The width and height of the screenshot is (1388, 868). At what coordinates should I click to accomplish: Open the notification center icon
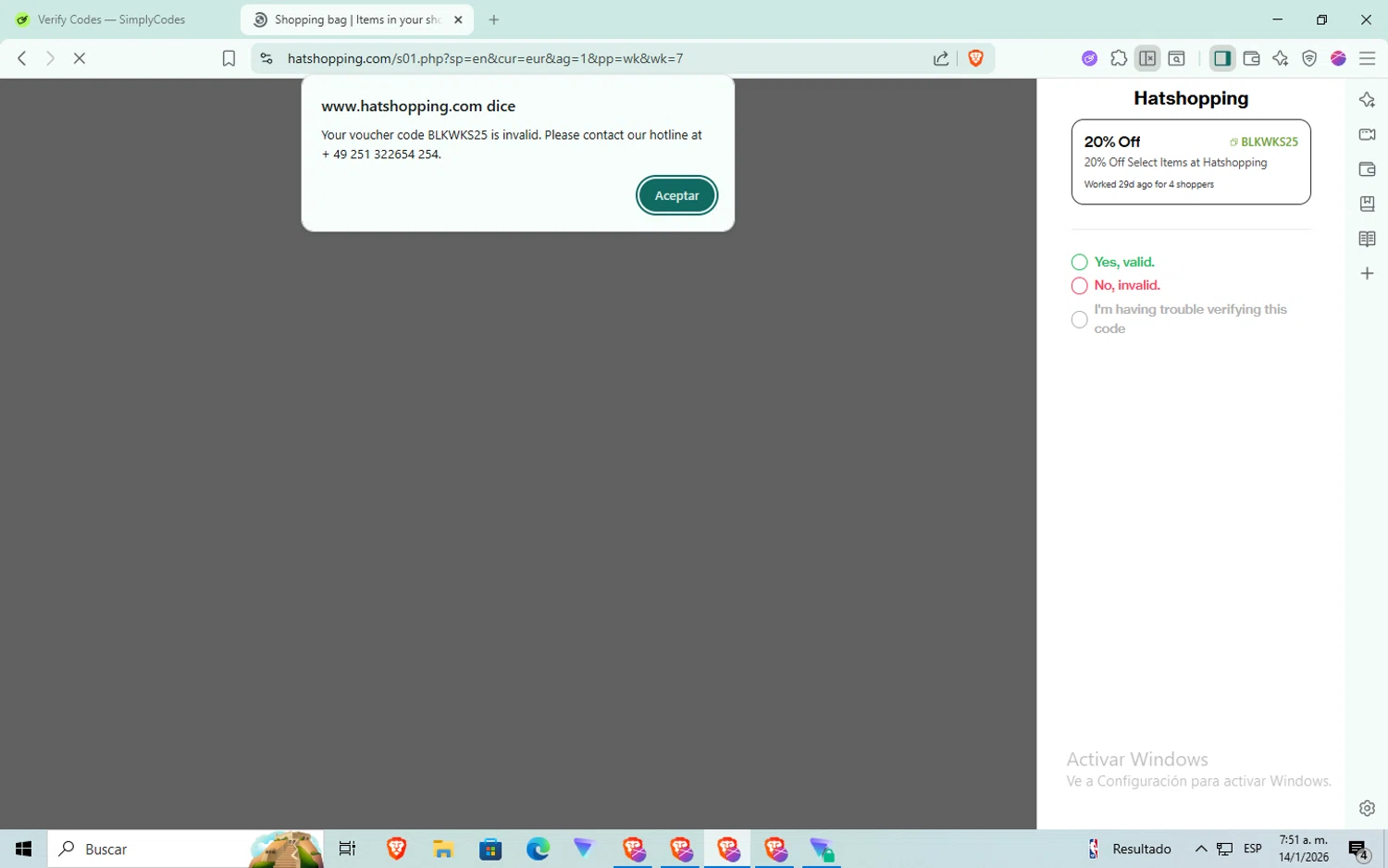(1358, 849)
